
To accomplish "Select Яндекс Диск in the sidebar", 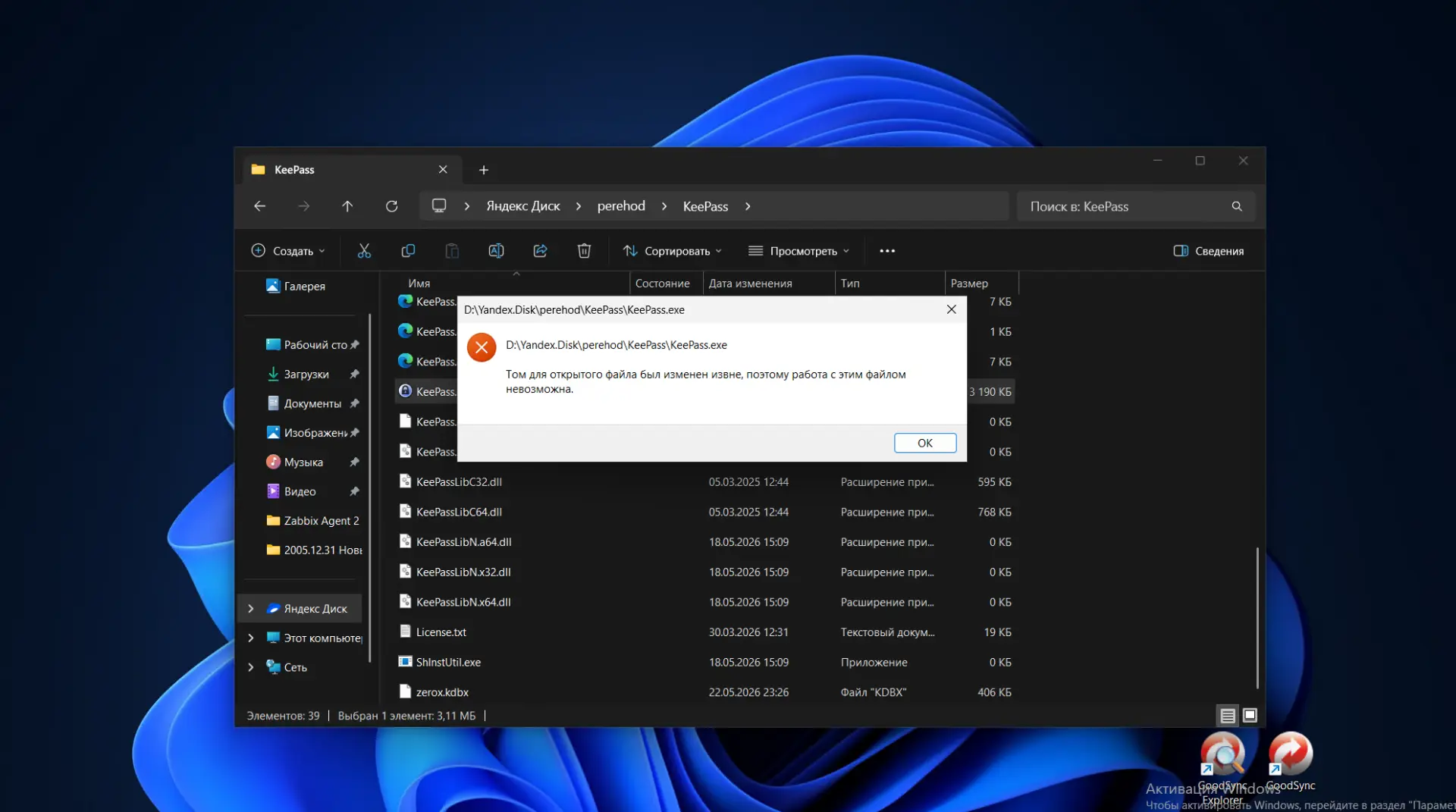I will tap(306, 609).
